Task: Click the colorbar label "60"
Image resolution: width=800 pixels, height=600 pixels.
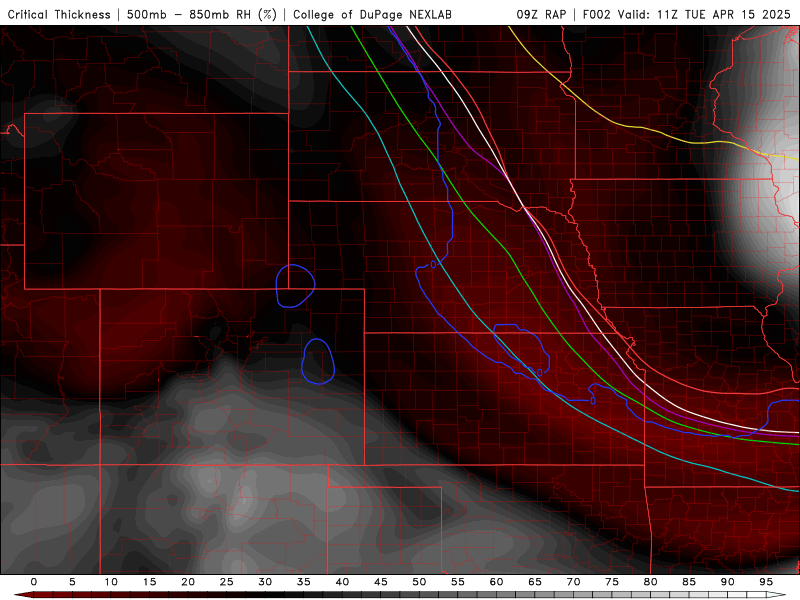Action: [496, 582]
